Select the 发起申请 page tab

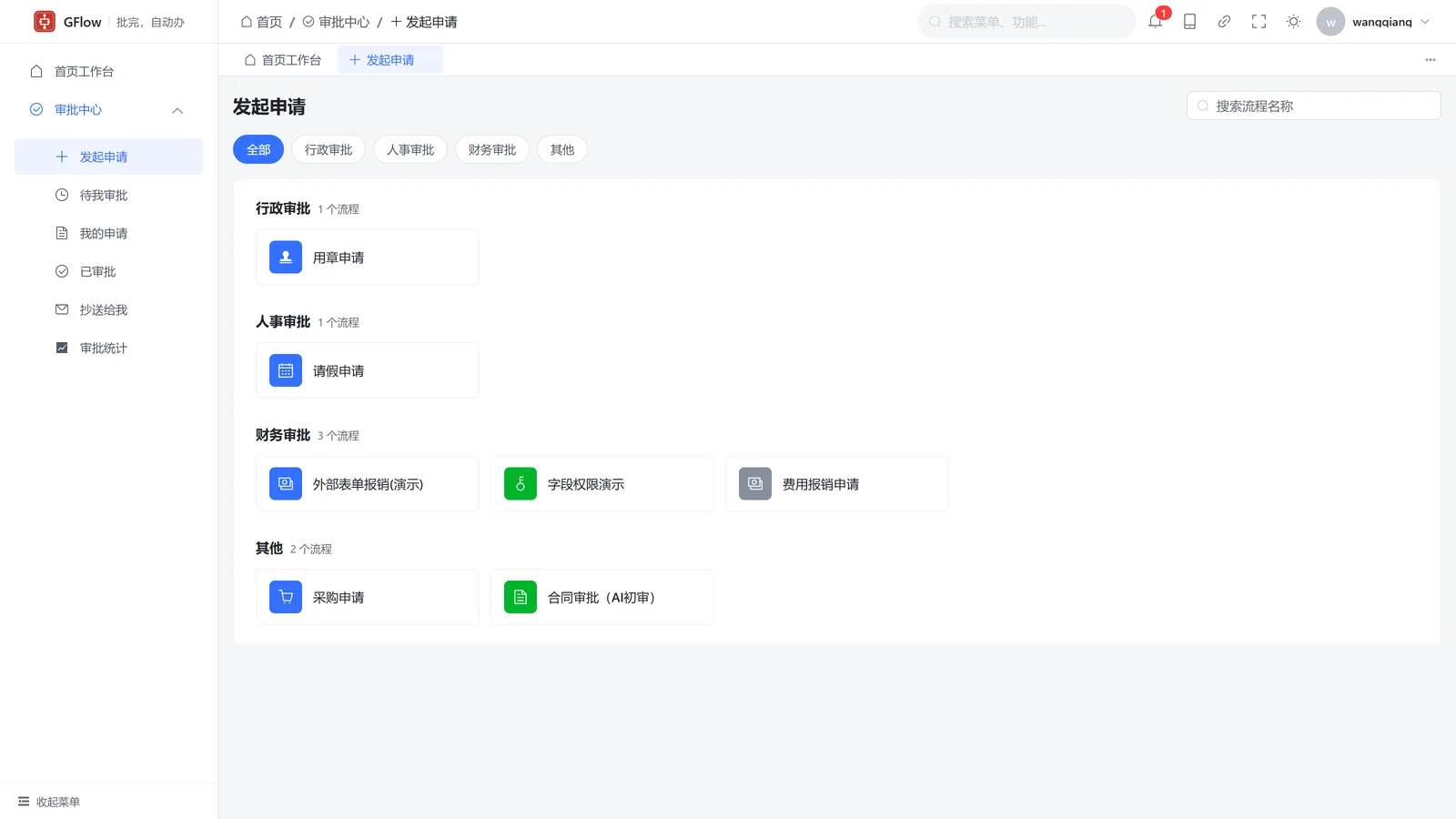coord(390,60)
